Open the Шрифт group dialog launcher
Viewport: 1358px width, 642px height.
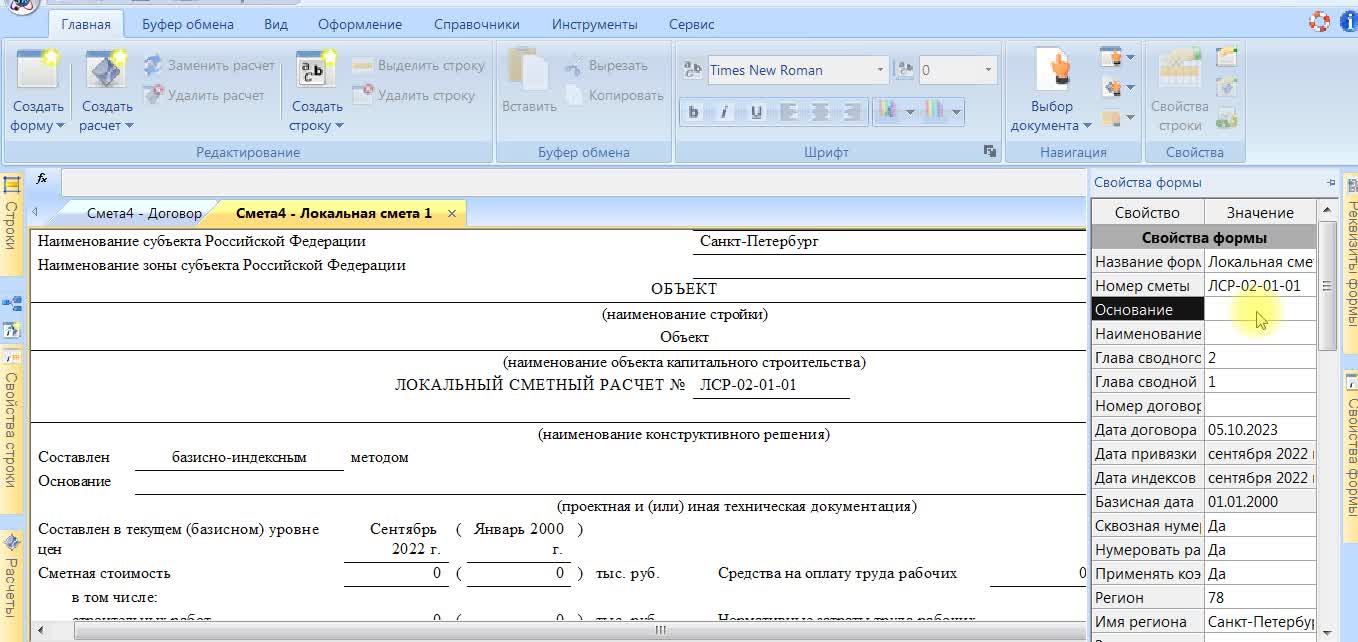990,151
